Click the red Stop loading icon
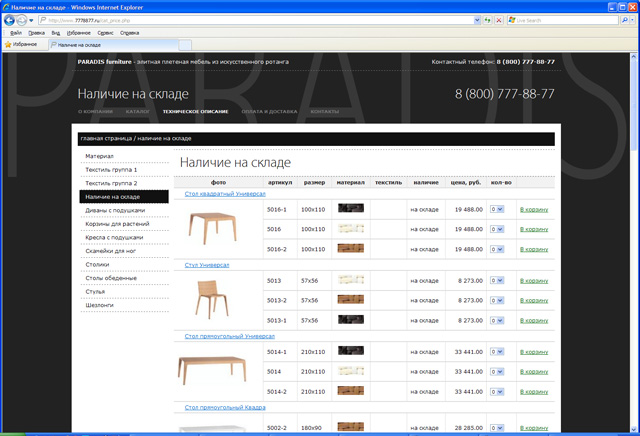 coord(499,20)
